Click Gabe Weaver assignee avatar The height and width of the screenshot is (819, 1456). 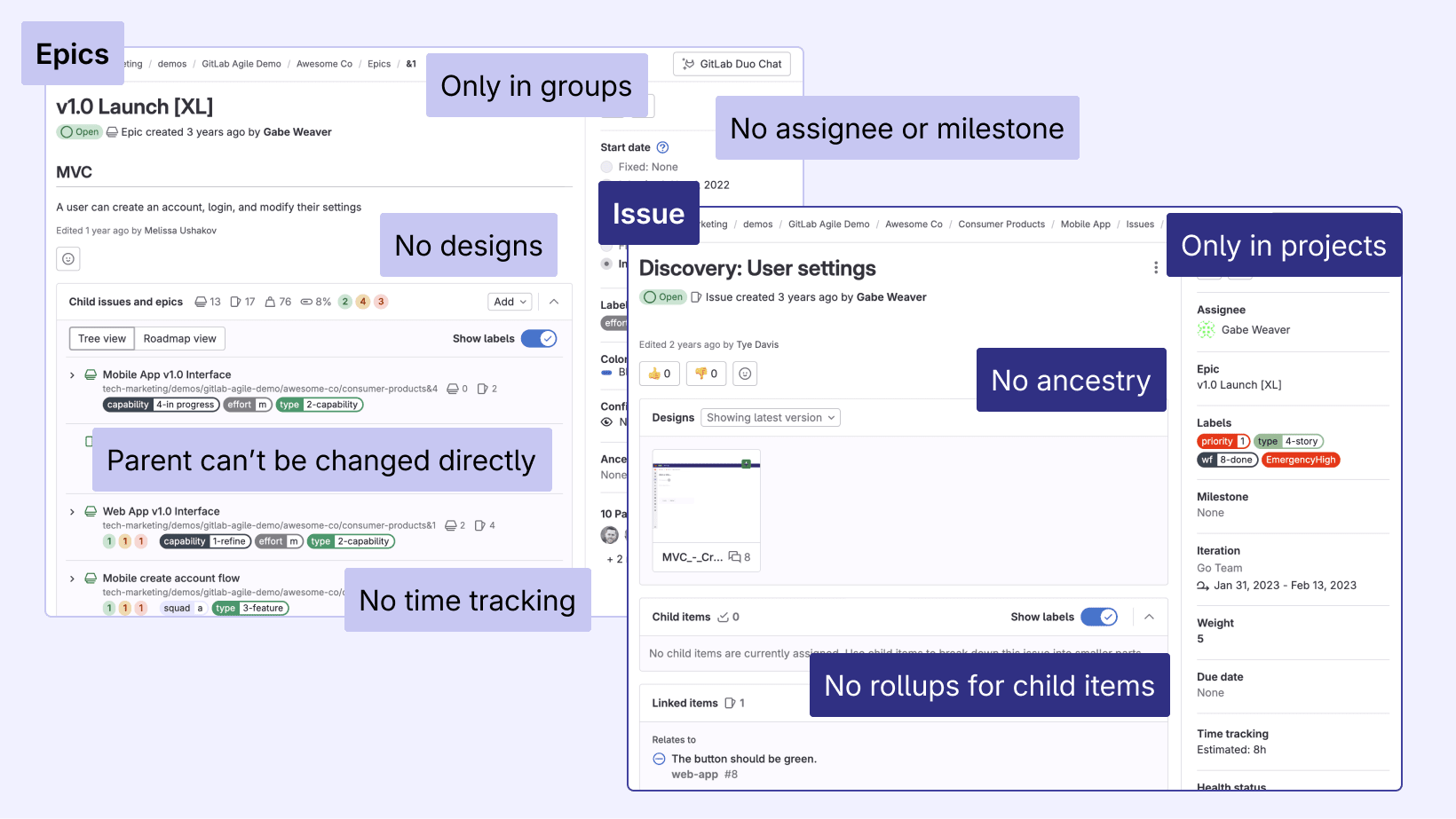(x=1206, y=330)
